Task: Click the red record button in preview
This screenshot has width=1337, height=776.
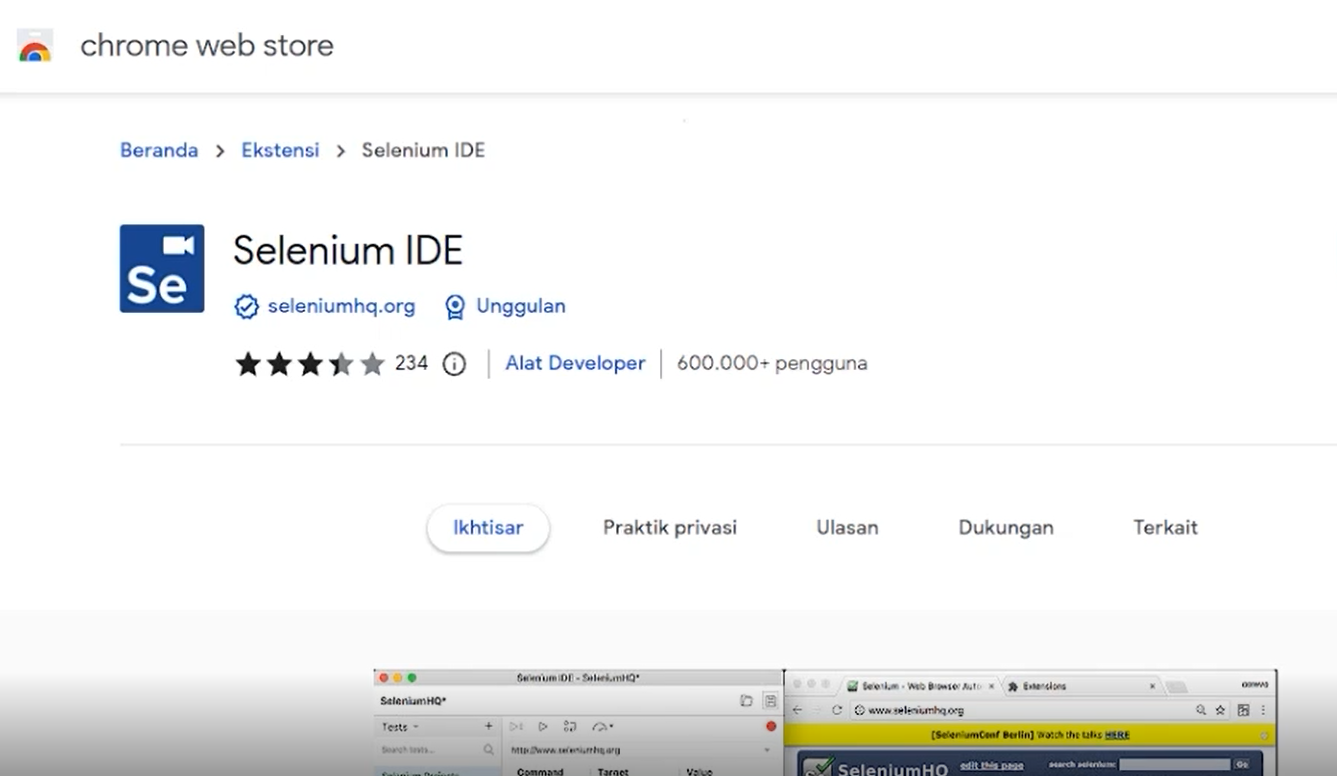Action: click(770, 727)
